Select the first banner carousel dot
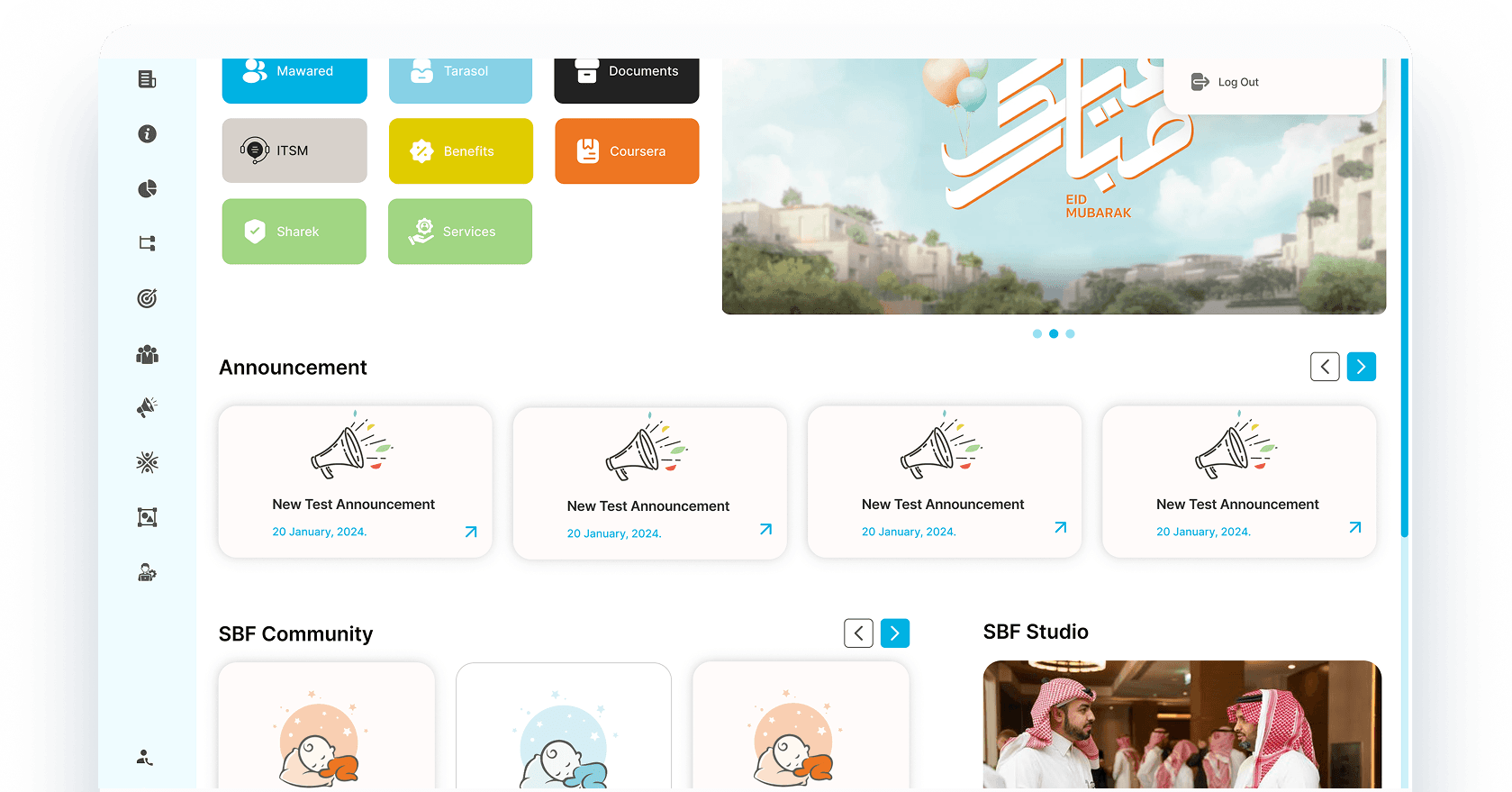The height and width of the screenshot is (792, 1512). point(1037,333)
